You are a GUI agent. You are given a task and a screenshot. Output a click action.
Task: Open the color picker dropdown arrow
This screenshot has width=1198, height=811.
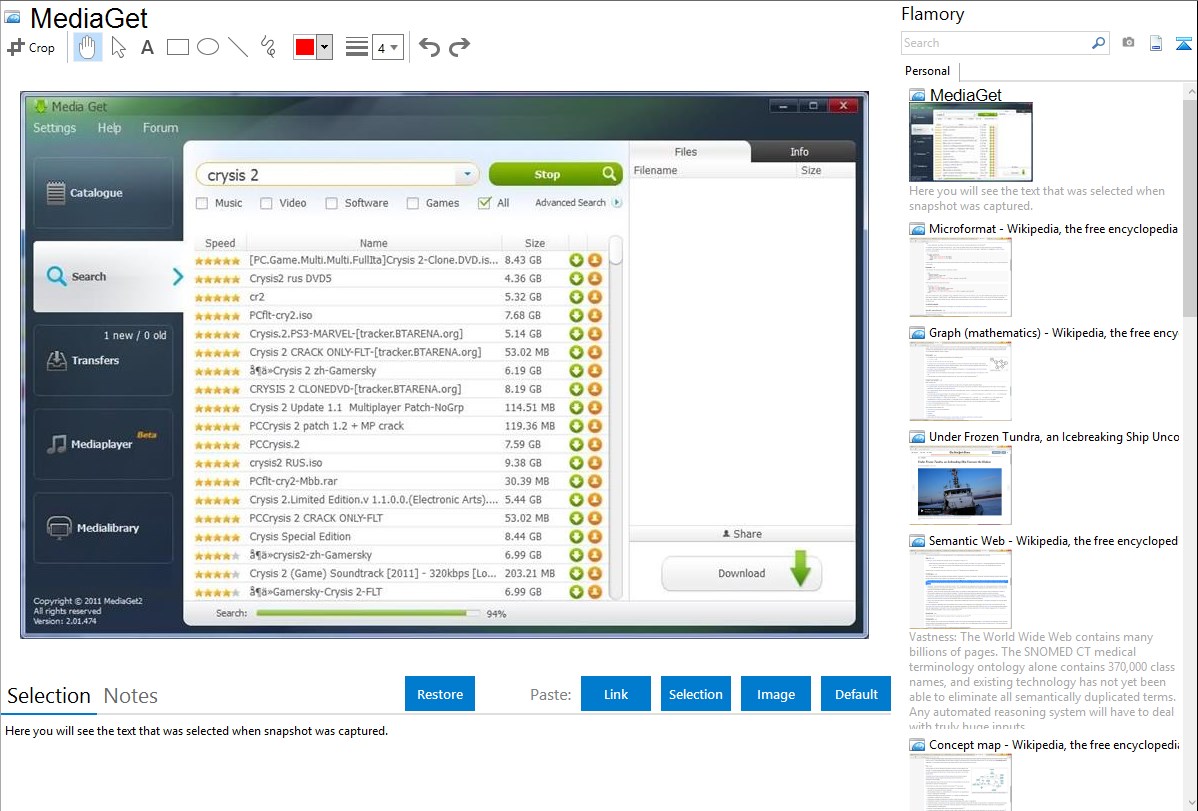324,47
